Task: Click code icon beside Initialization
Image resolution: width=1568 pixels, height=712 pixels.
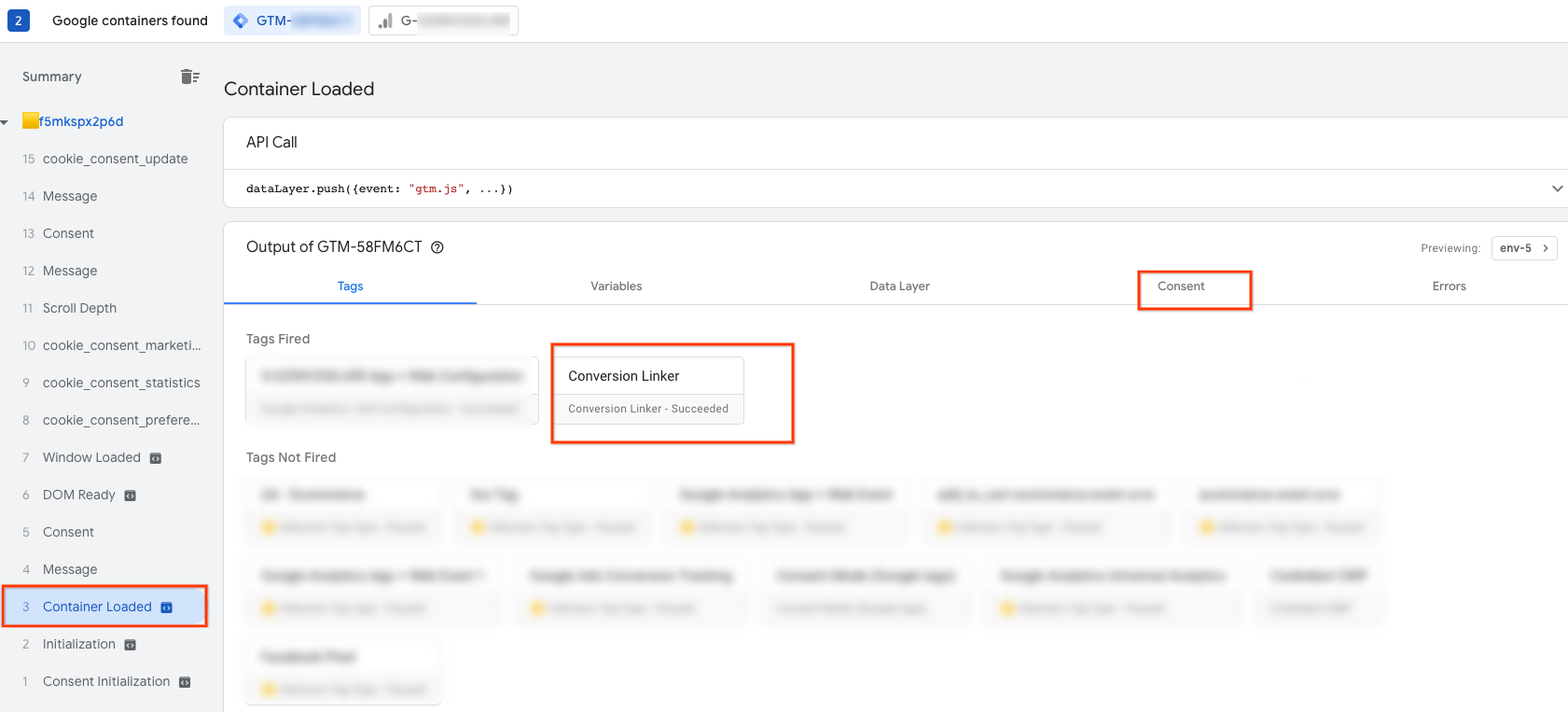Action: 131,645
